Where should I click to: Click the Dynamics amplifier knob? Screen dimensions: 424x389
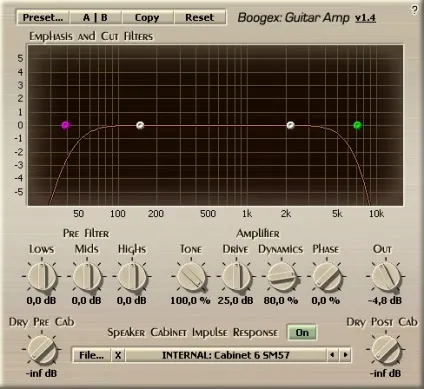tap(281, 276)
